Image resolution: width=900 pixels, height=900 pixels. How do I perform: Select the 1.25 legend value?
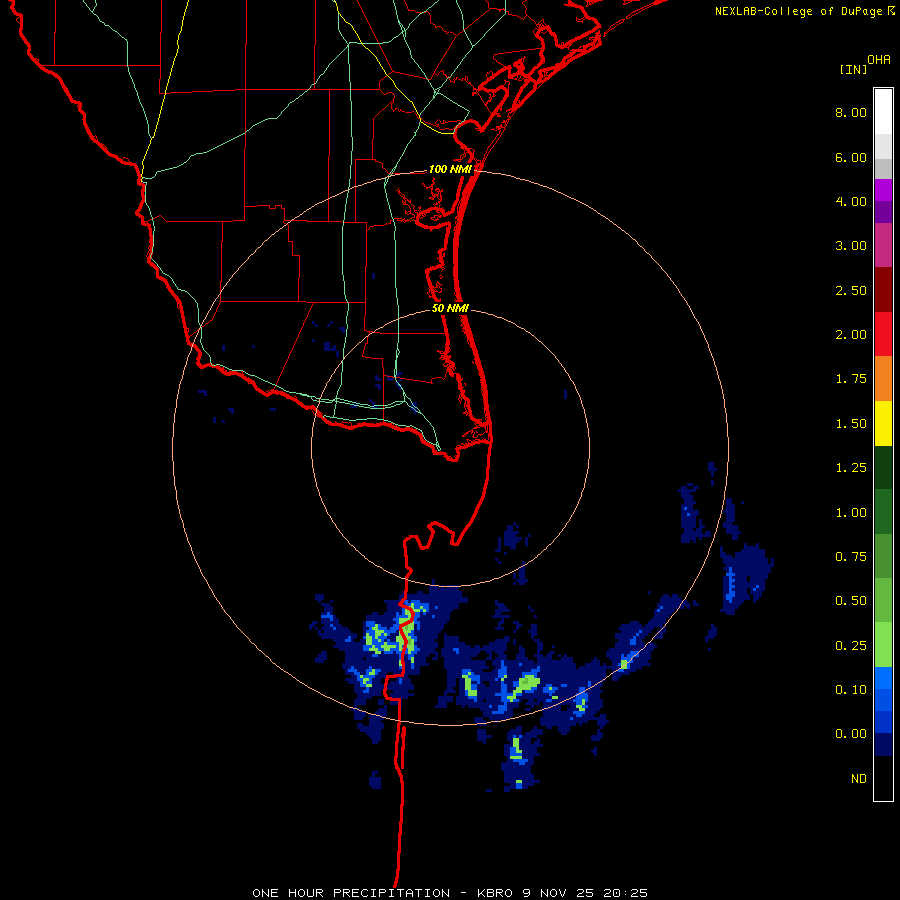(851, 468)
